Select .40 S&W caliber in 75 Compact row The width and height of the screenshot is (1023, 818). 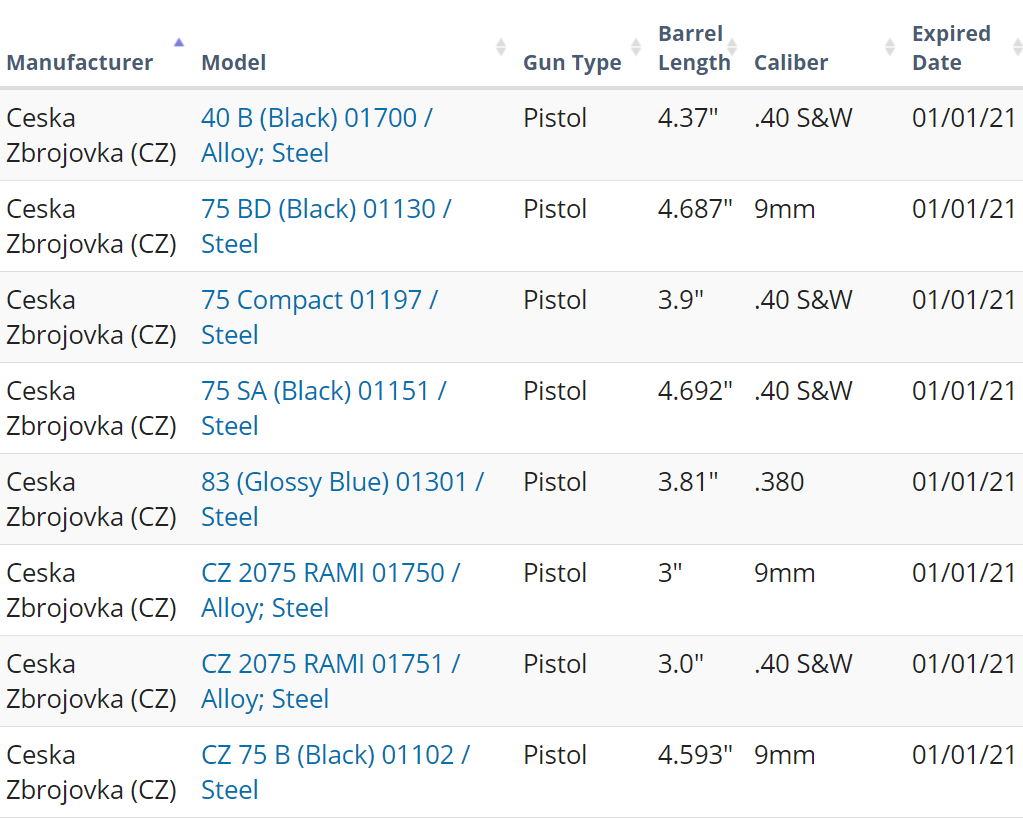803,300
